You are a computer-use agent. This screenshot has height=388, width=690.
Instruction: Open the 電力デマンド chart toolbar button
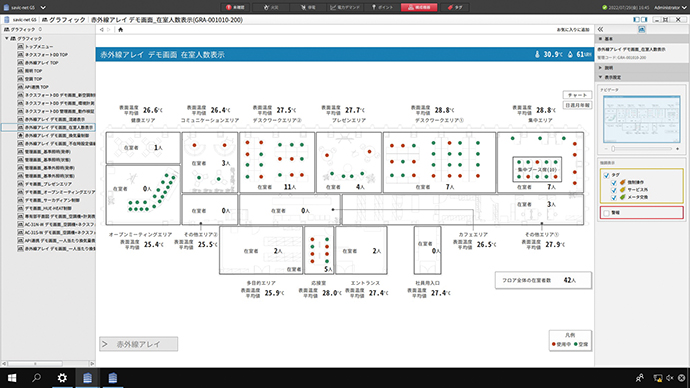(345, 7)
